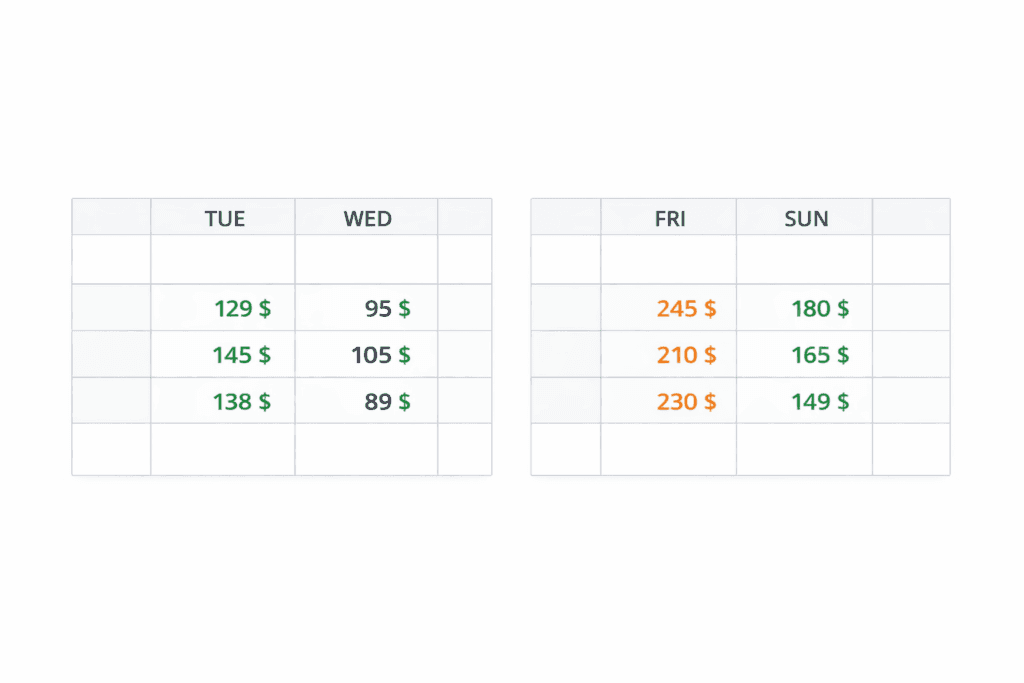Select the 149 $ Sunday price
1024x683 pixels.
click(x=820, y=402)
